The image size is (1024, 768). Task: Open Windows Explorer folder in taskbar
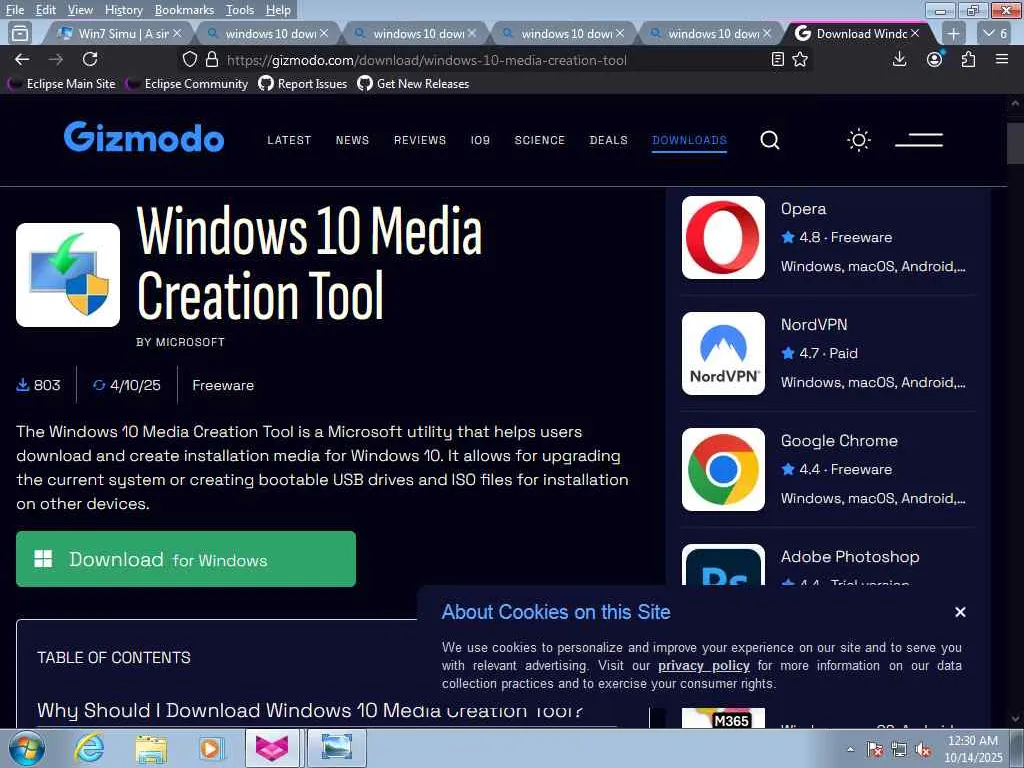coord(151,748)
